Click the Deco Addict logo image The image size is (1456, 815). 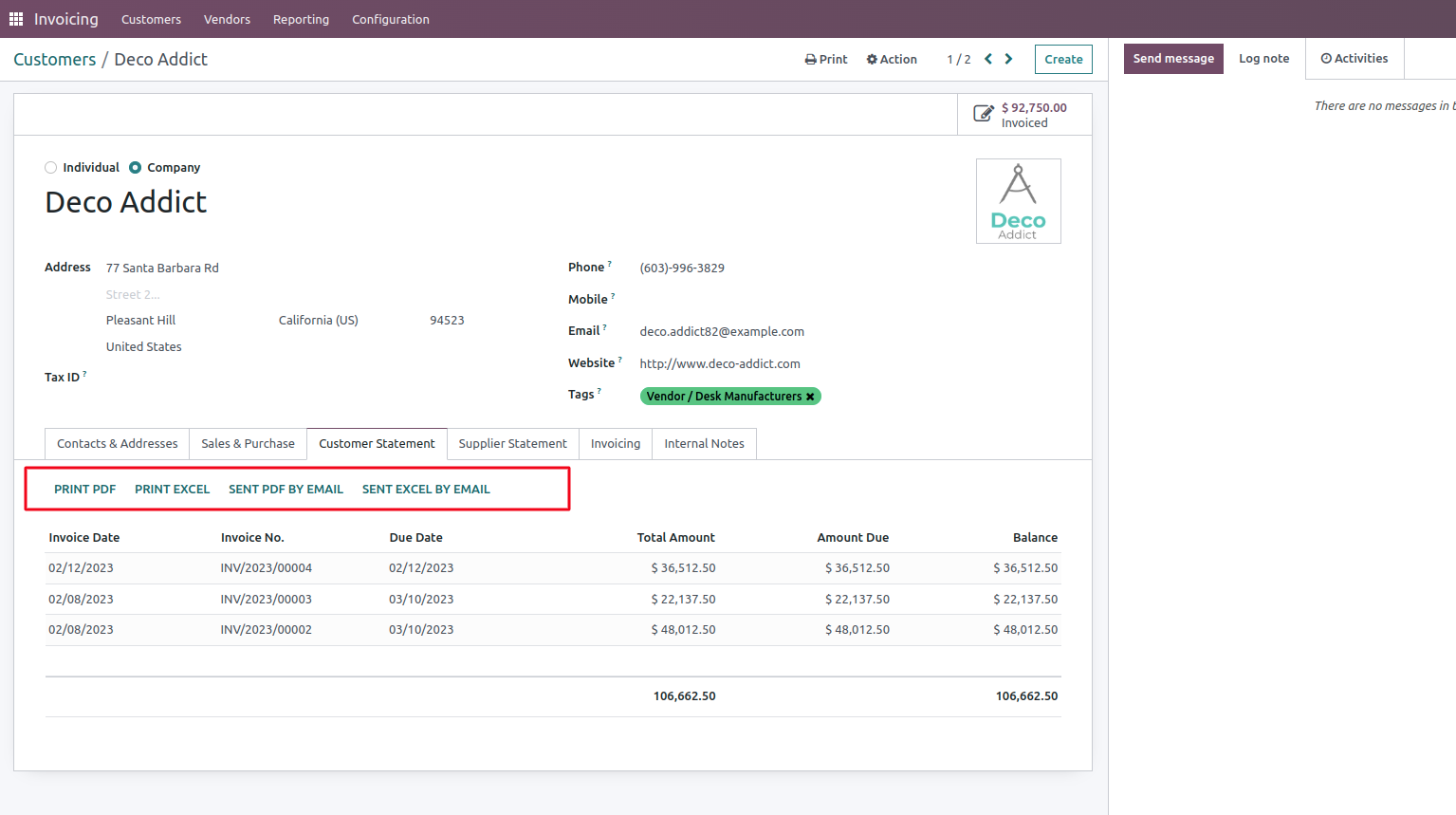click(x=1018, y=201)
